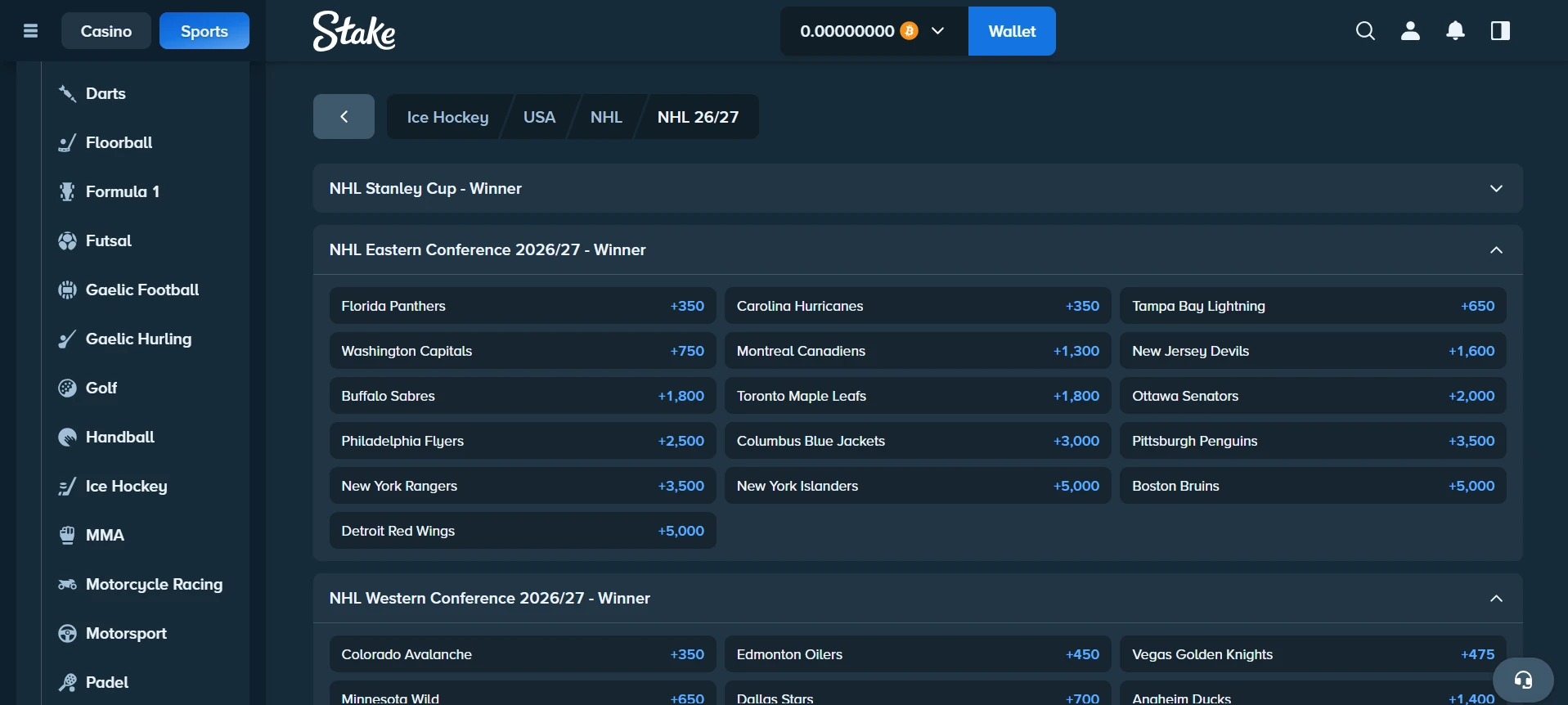Open NHL breadcrumb
Screen dimensions: 1568x705
click(x=606, y=117)
